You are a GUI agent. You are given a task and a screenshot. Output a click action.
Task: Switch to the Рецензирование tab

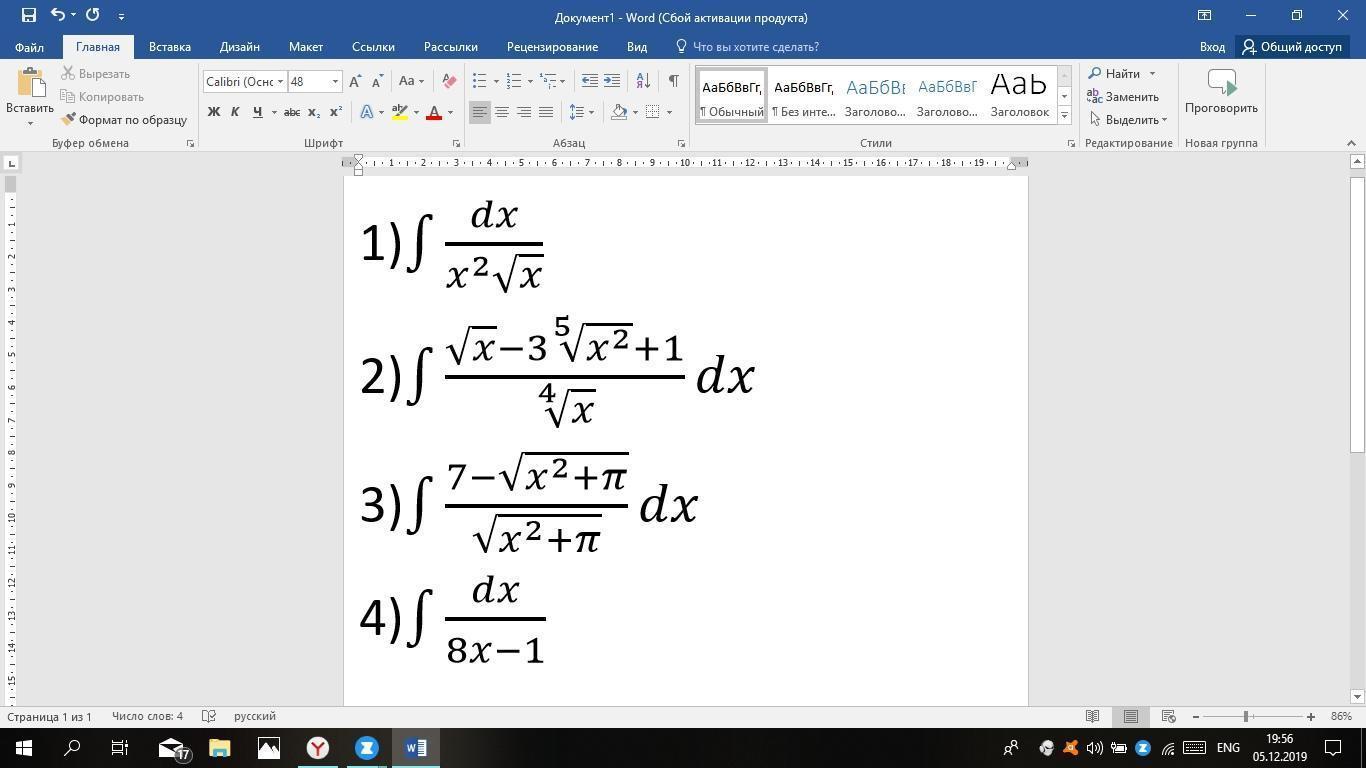pos(552,47)
